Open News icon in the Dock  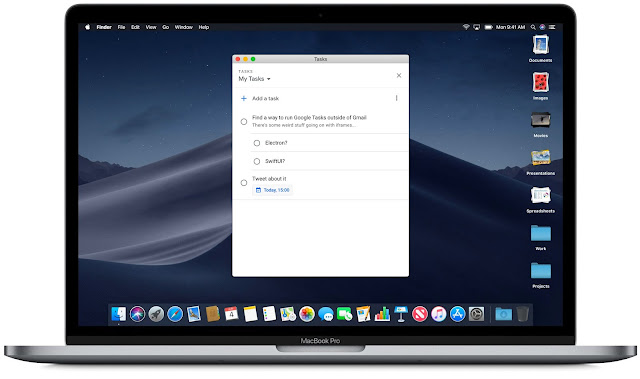[420, 314]
